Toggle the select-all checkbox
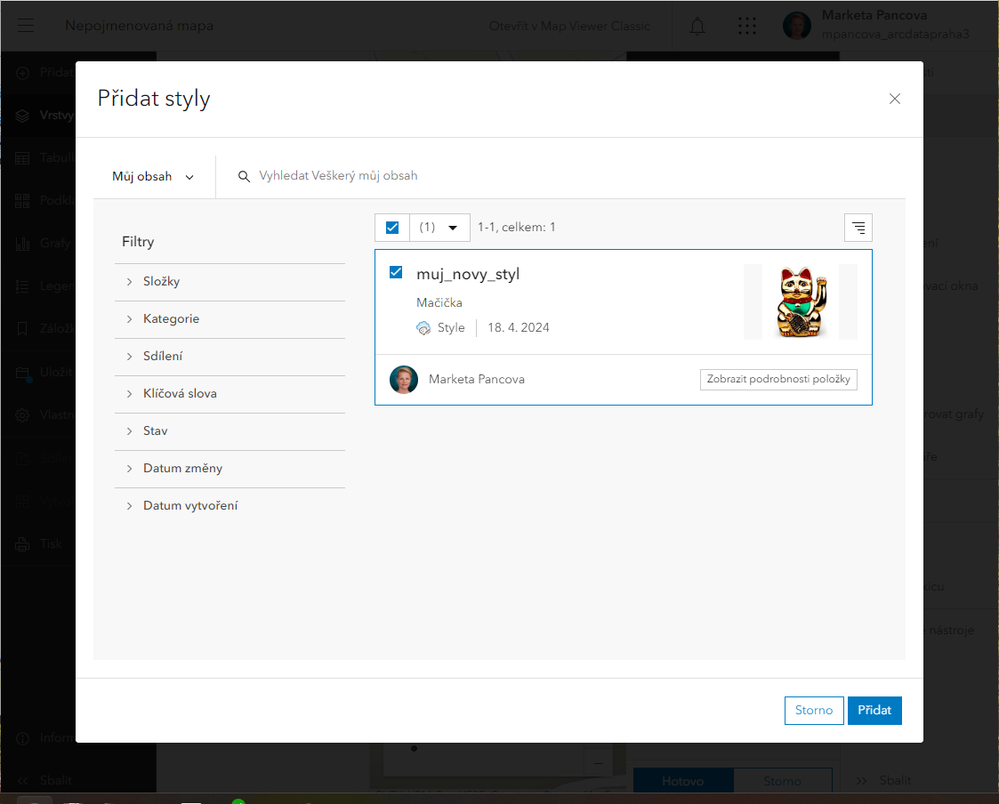This screenshot has height=804, width=999. point(392,228)
